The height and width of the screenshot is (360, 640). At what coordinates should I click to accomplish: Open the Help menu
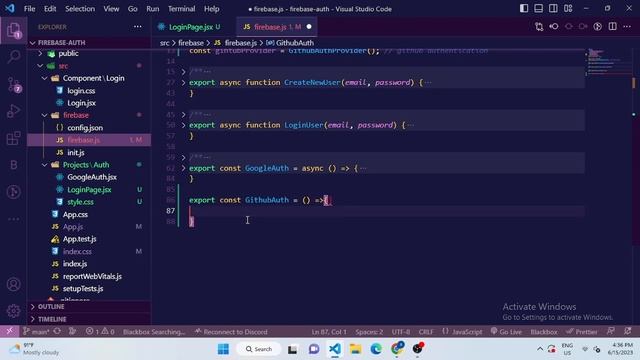[211, 9]
